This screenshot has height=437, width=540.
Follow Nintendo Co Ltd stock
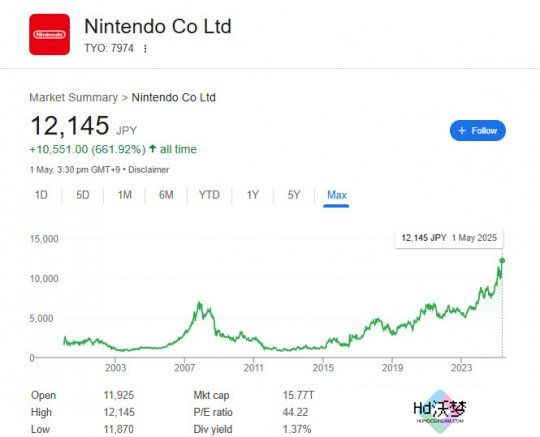478,131
